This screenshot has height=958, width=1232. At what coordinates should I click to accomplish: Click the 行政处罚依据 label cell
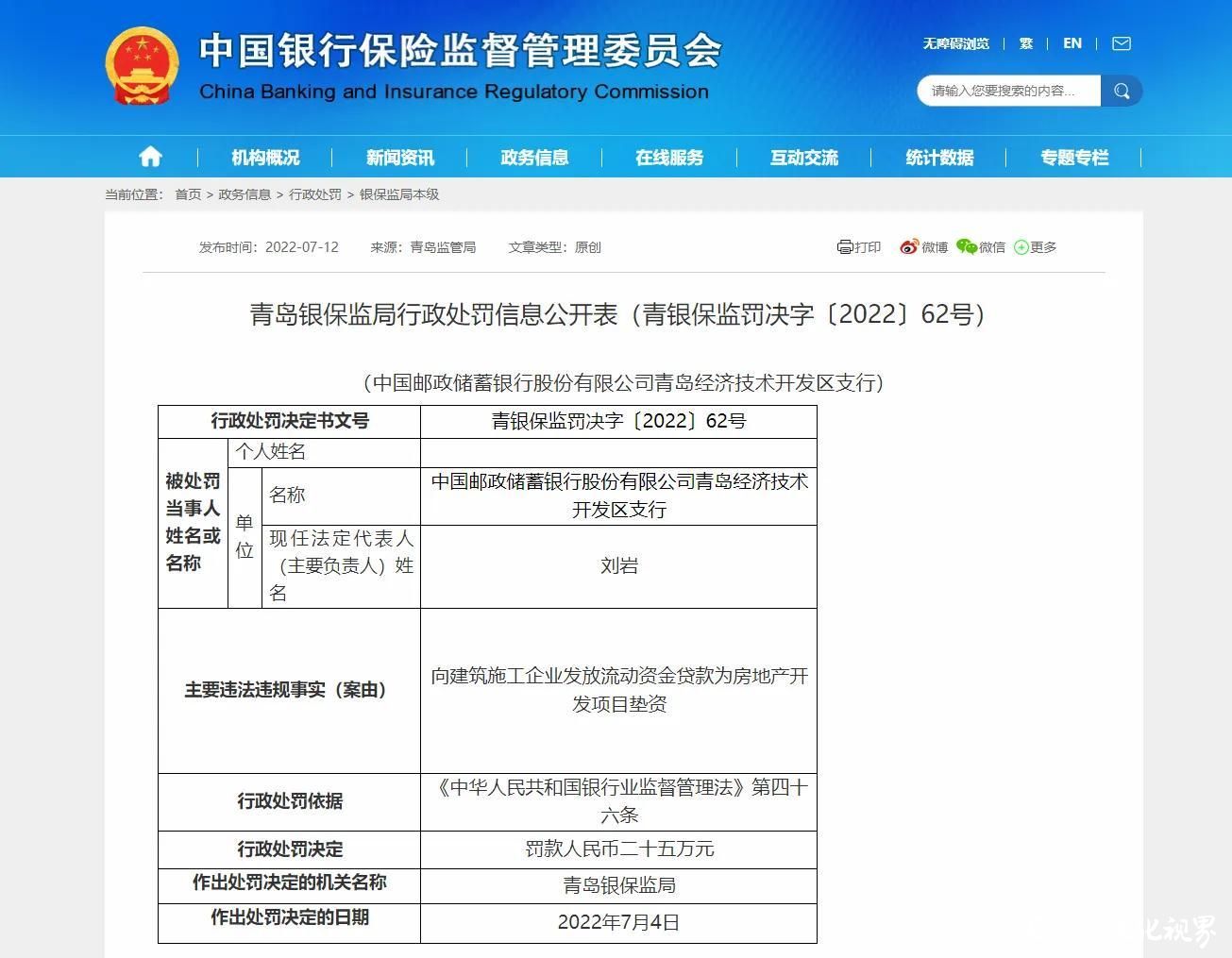click(x=290, y=801)
